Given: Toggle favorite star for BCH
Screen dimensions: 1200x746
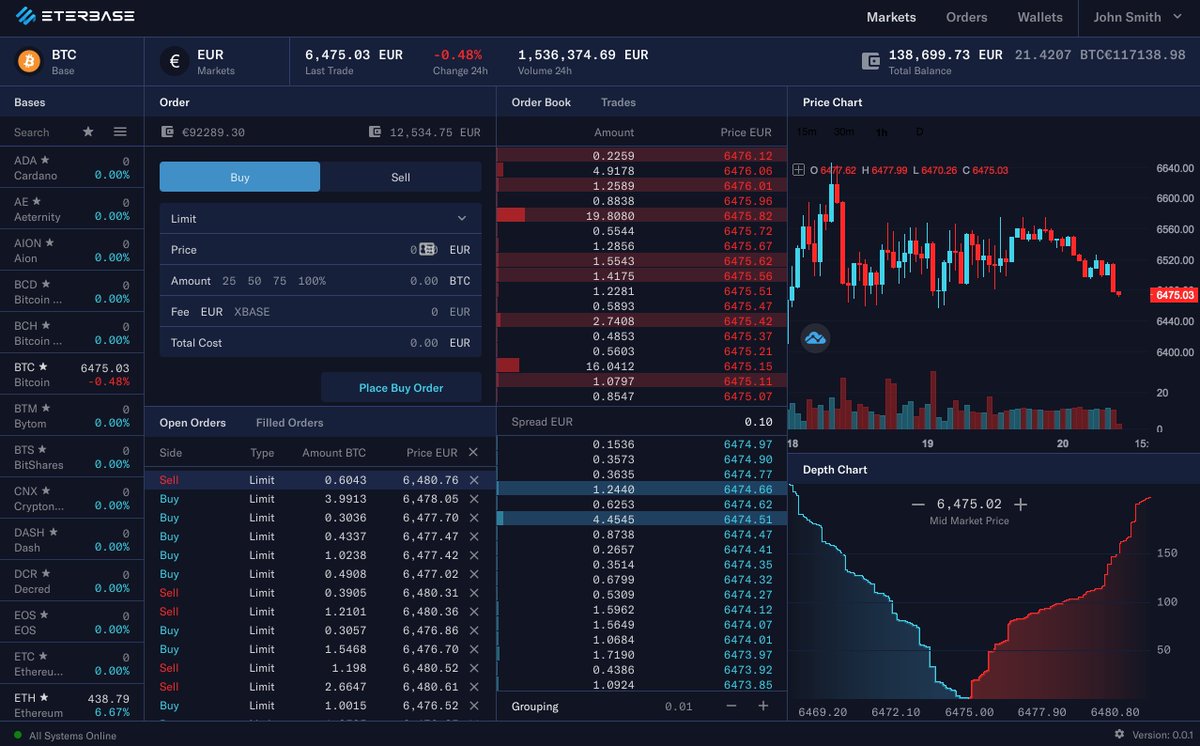Looking at the screenshot, I should pos(46,325).
